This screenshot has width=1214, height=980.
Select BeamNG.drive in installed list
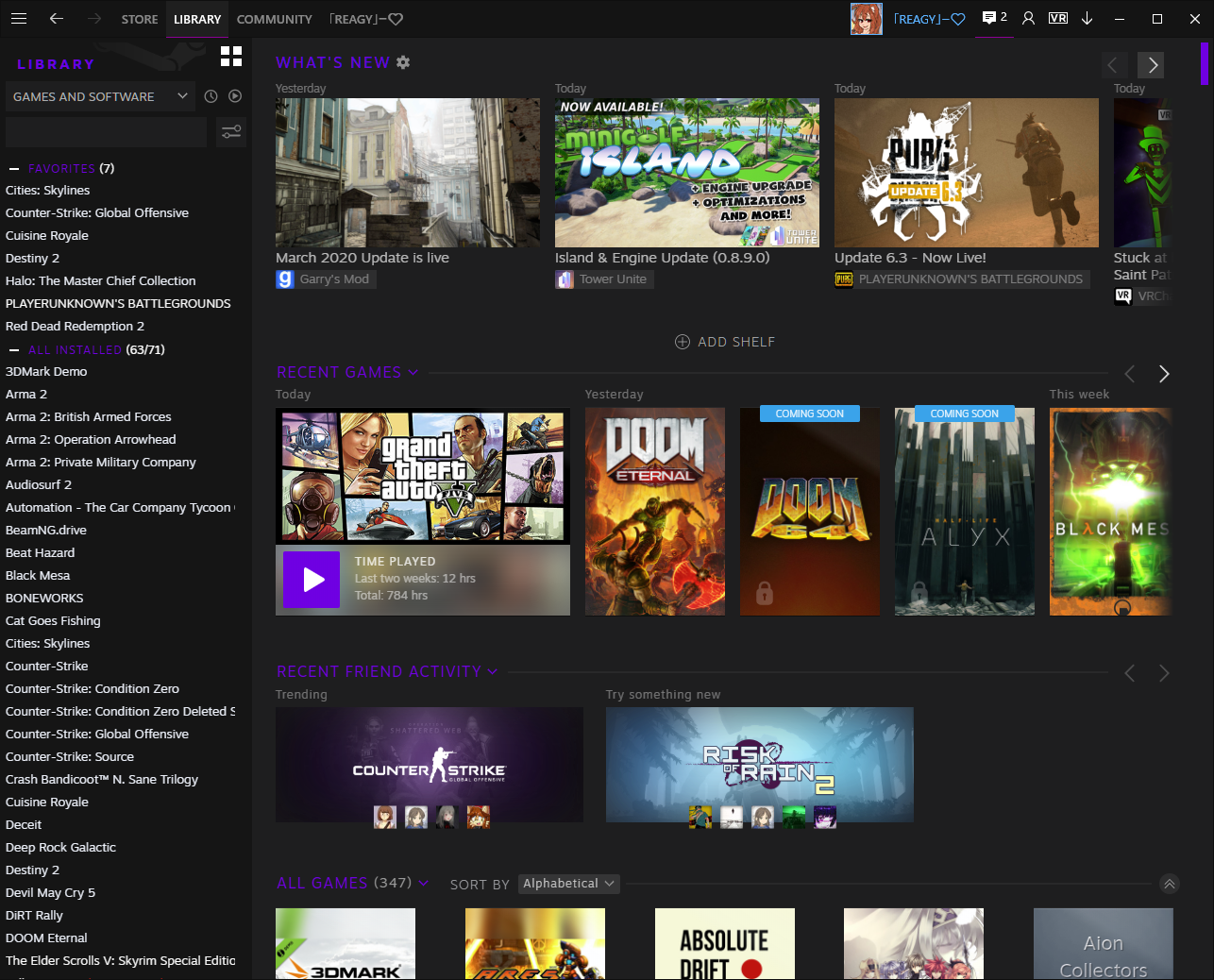coord(46,531)
